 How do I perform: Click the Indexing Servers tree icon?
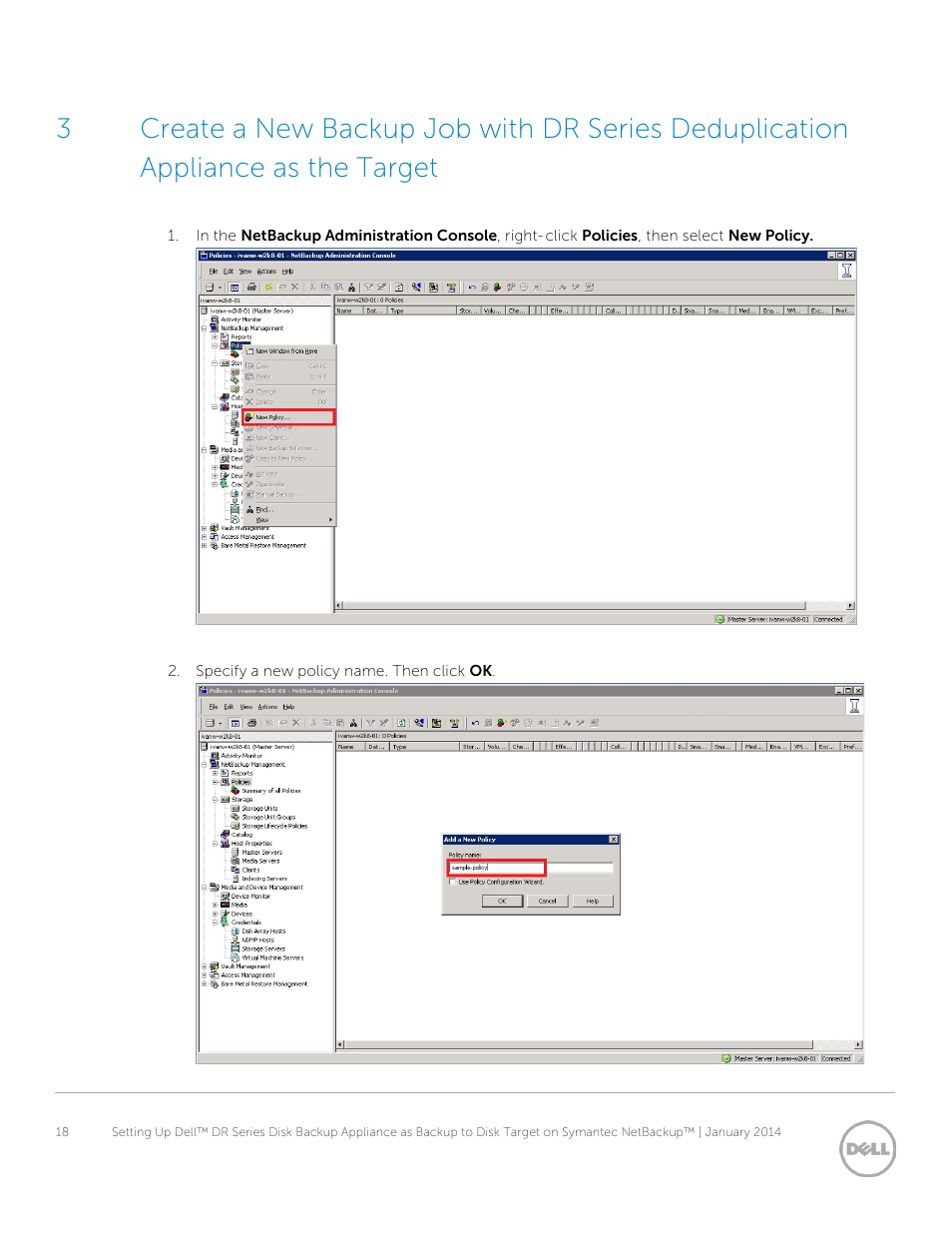(x=236, y=879)
